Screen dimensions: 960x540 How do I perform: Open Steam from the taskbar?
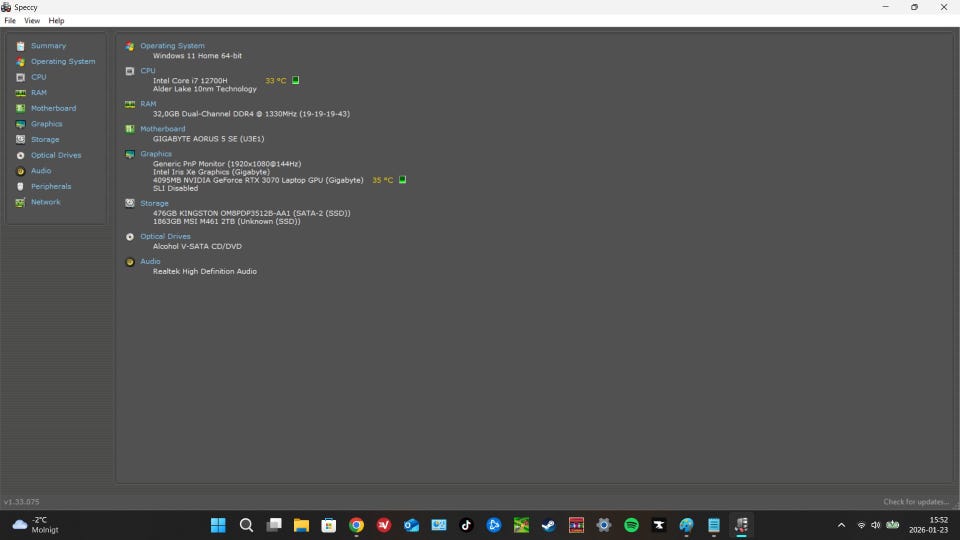pyautogui.click(x=549, y=525)
